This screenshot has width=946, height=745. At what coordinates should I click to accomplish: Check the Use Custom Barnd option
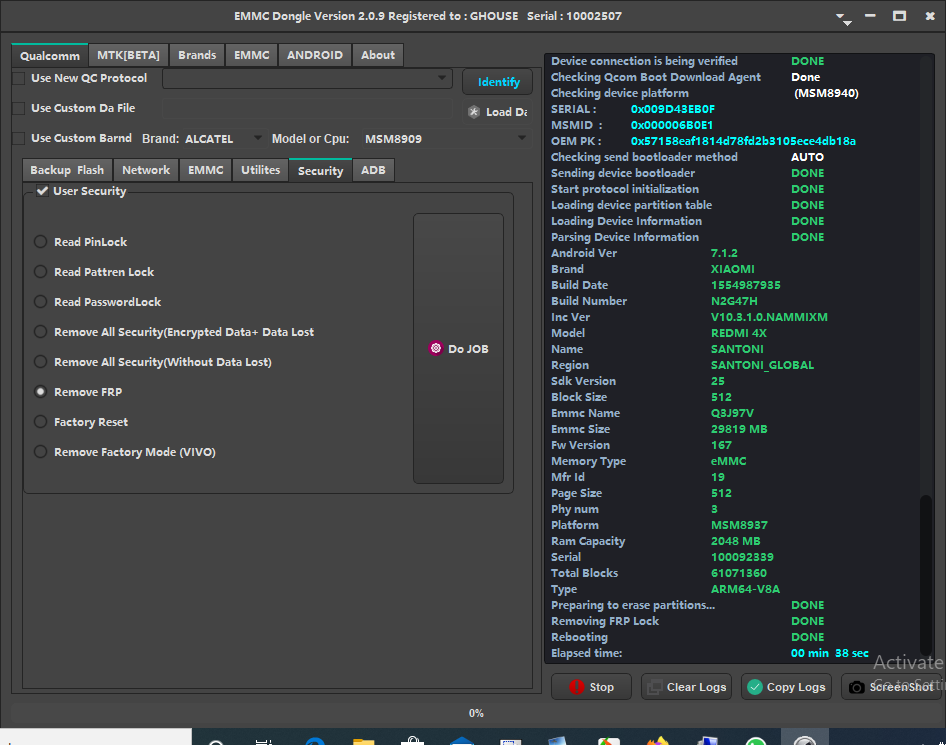click(x=19, y=138)
